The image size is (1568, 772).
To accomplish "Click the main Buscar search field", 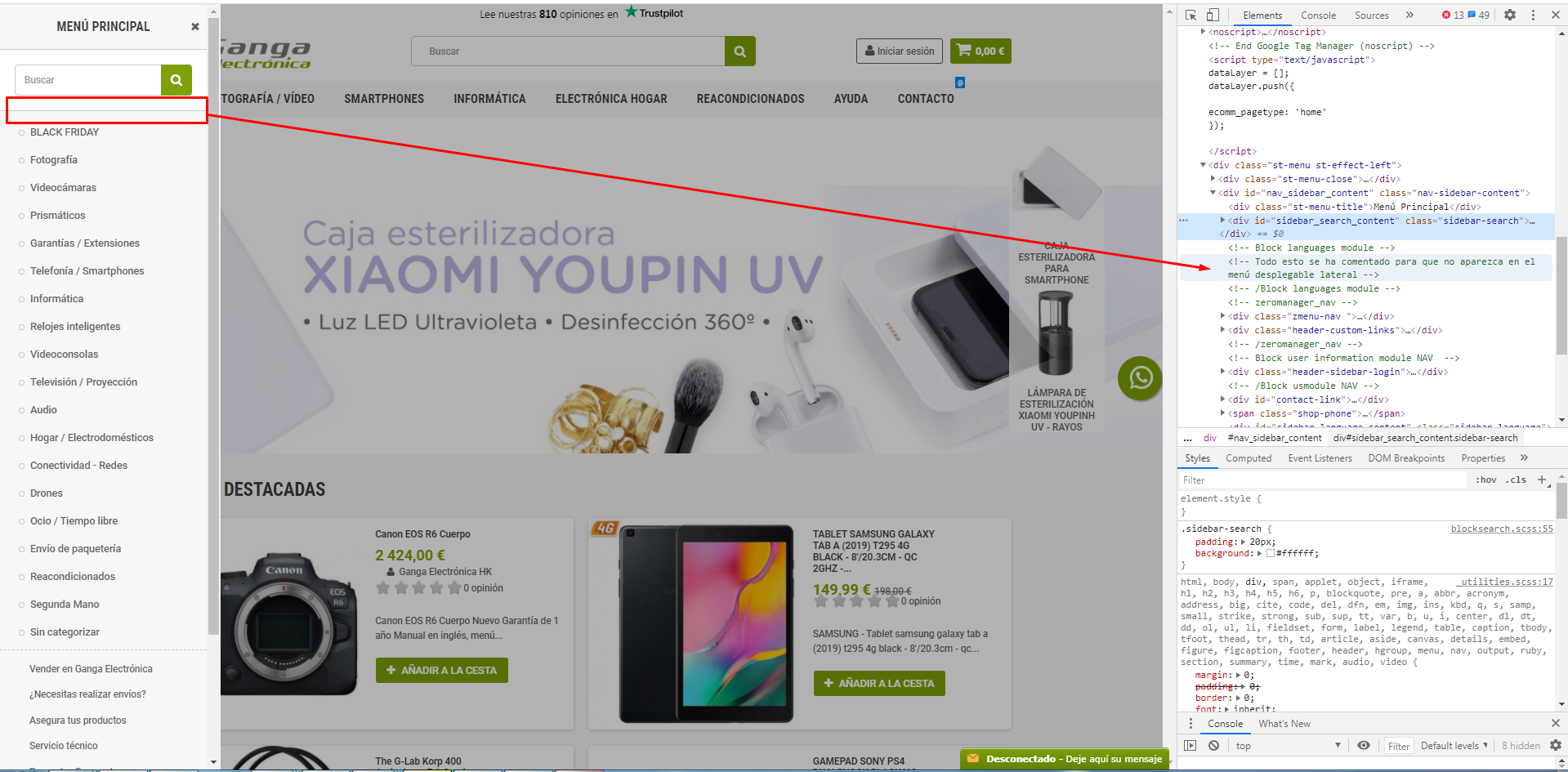I will coord(568,51).
